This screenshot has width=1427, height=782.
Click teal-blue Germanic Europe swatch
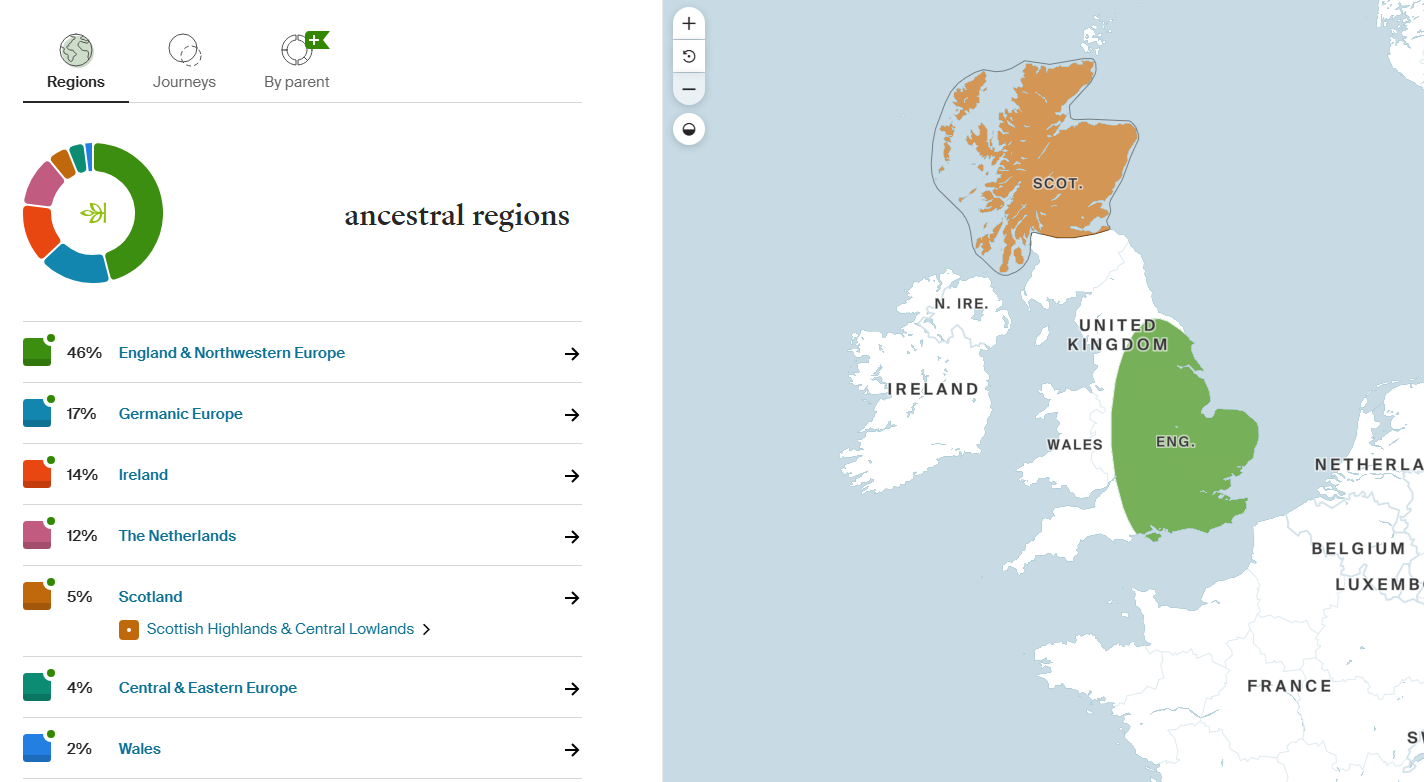[37, 413]
